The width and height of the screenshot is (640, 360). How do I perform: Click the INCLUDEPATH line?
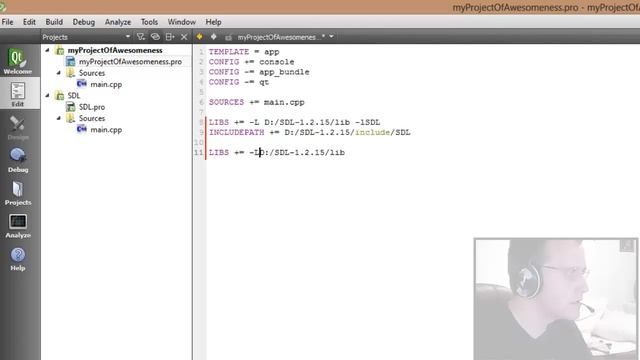tap(310, 132)
